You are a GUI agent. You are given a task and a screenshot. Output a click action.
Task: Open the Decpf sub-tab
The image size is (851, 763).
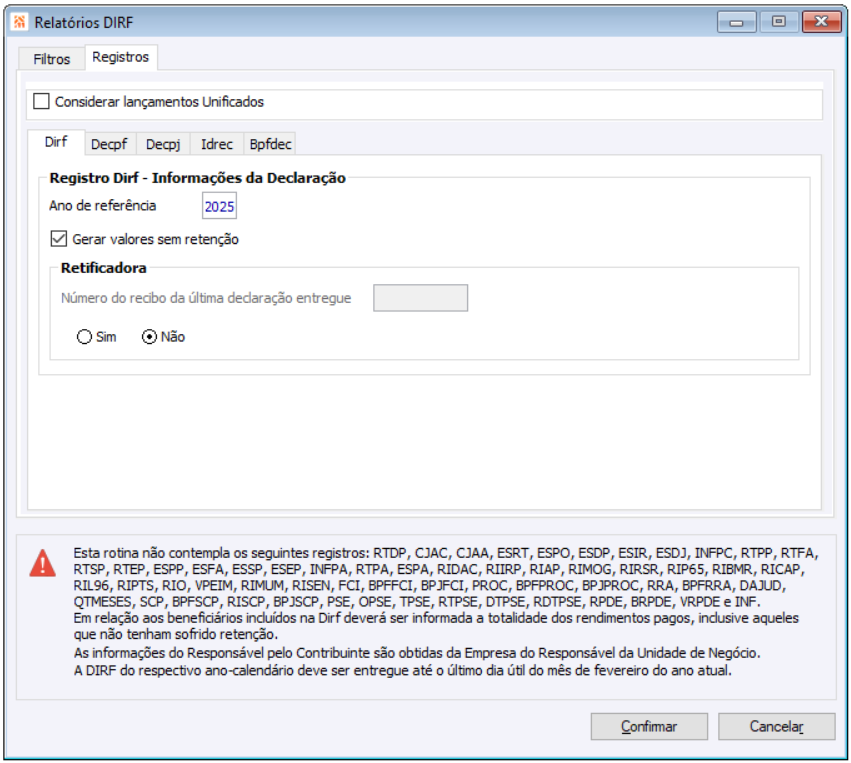point(109,144)
